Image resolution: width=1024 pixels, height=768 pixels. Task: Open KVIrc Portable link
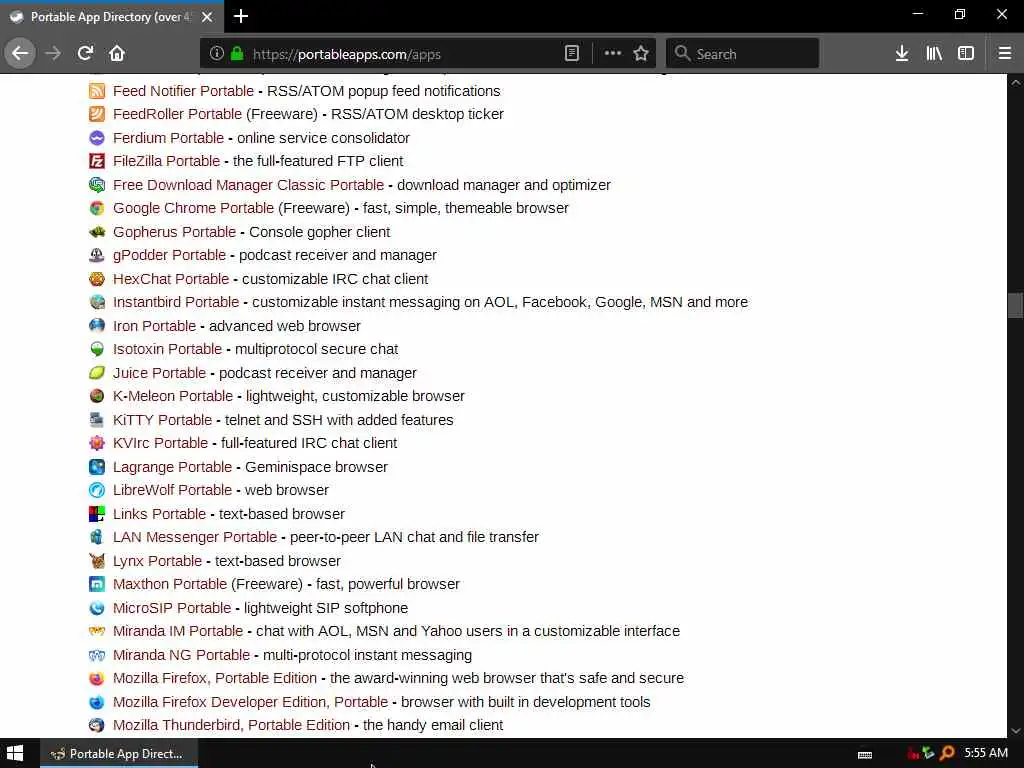161,443
